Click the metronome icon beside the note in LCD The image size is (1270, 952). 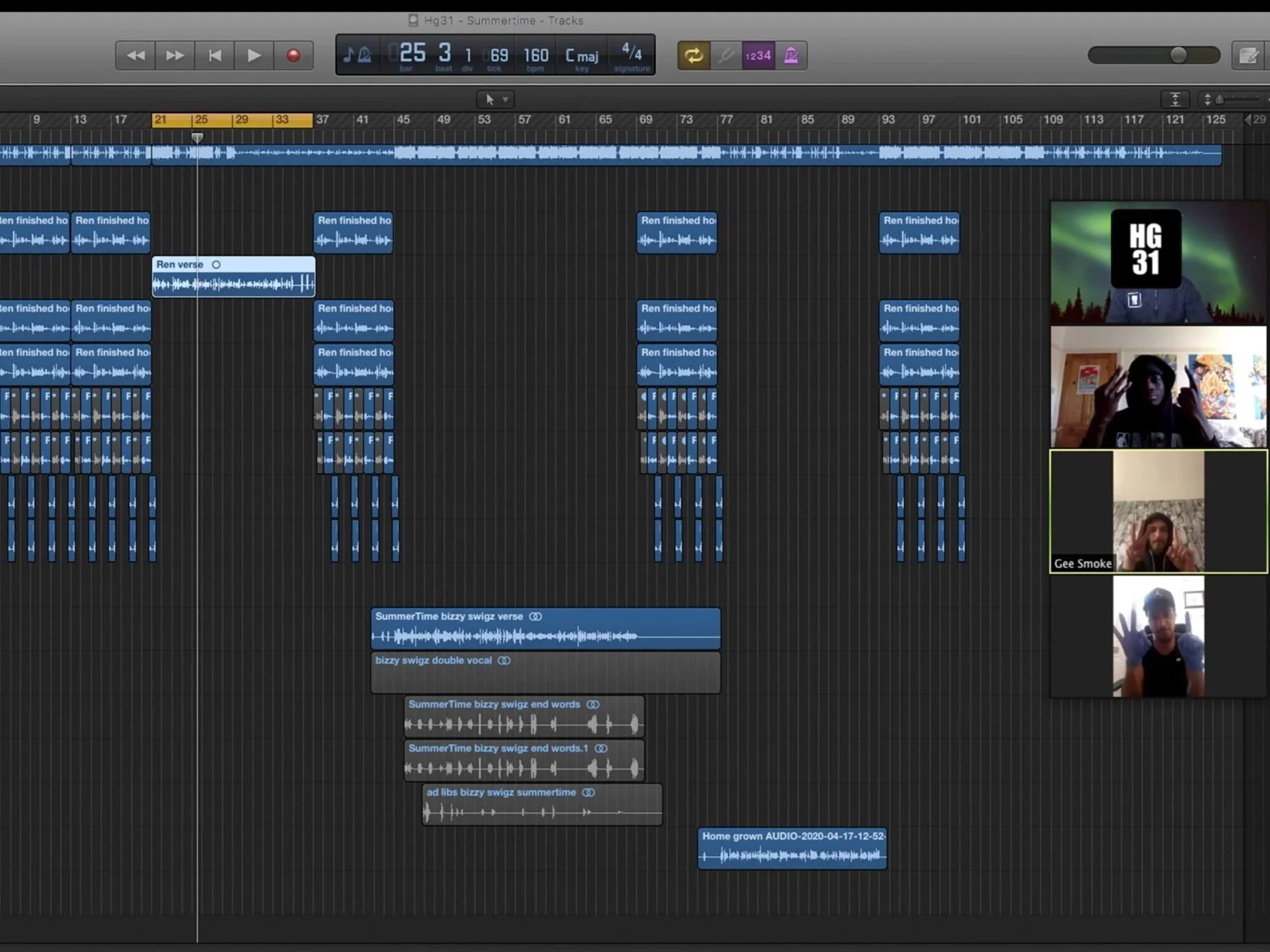point(365,55)
